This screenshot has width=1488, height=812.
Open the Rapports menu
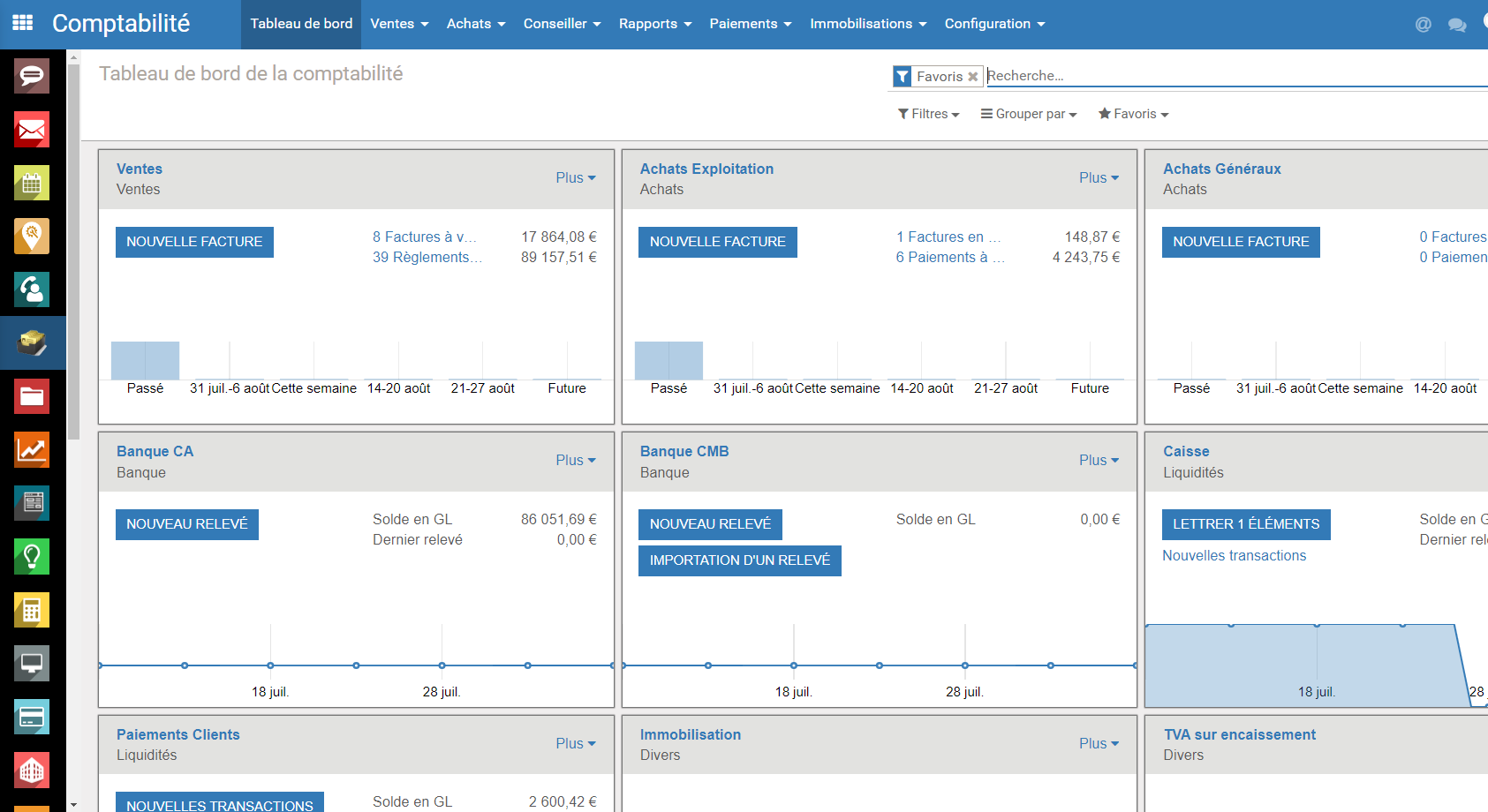coord(655,24)
